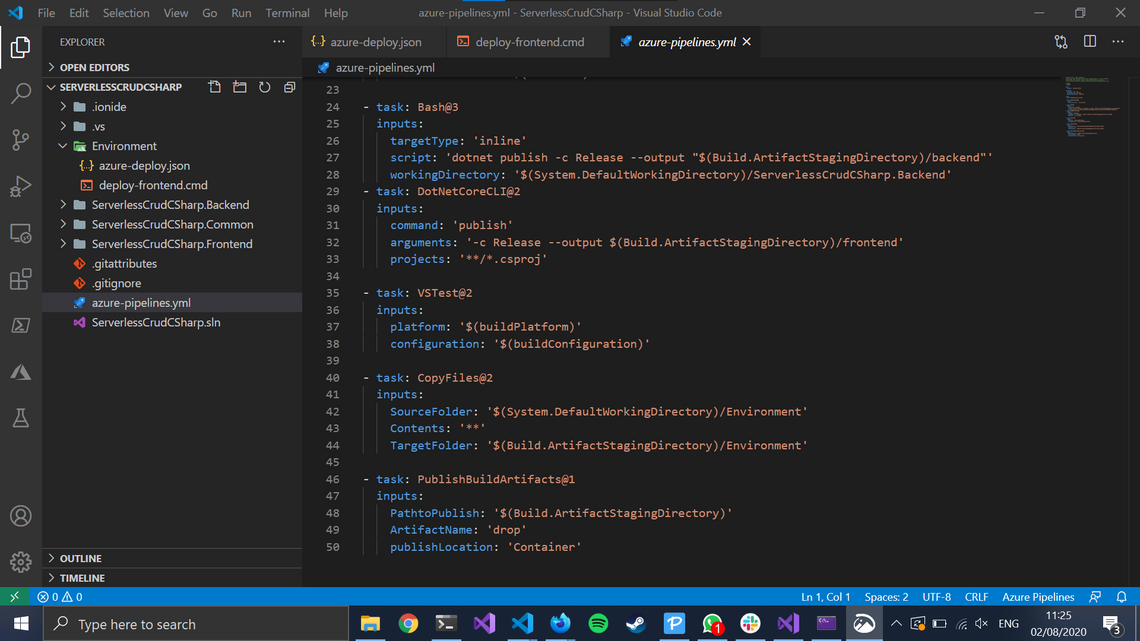Image resolution: width=1140 pixels, height=641 pixels.
Task: Click New Folder icon in explorer header
Action: [x=239, y=87]
